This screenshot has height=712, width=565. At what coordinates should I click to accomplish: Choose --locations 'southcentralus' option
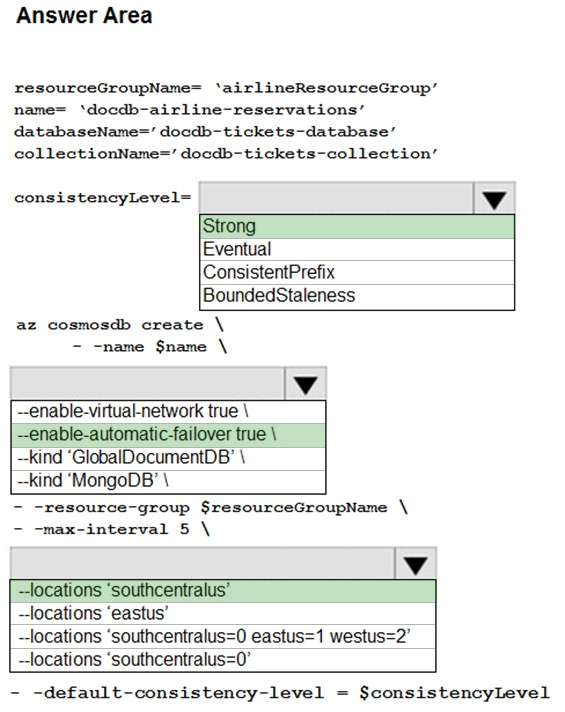coord(223,591)
